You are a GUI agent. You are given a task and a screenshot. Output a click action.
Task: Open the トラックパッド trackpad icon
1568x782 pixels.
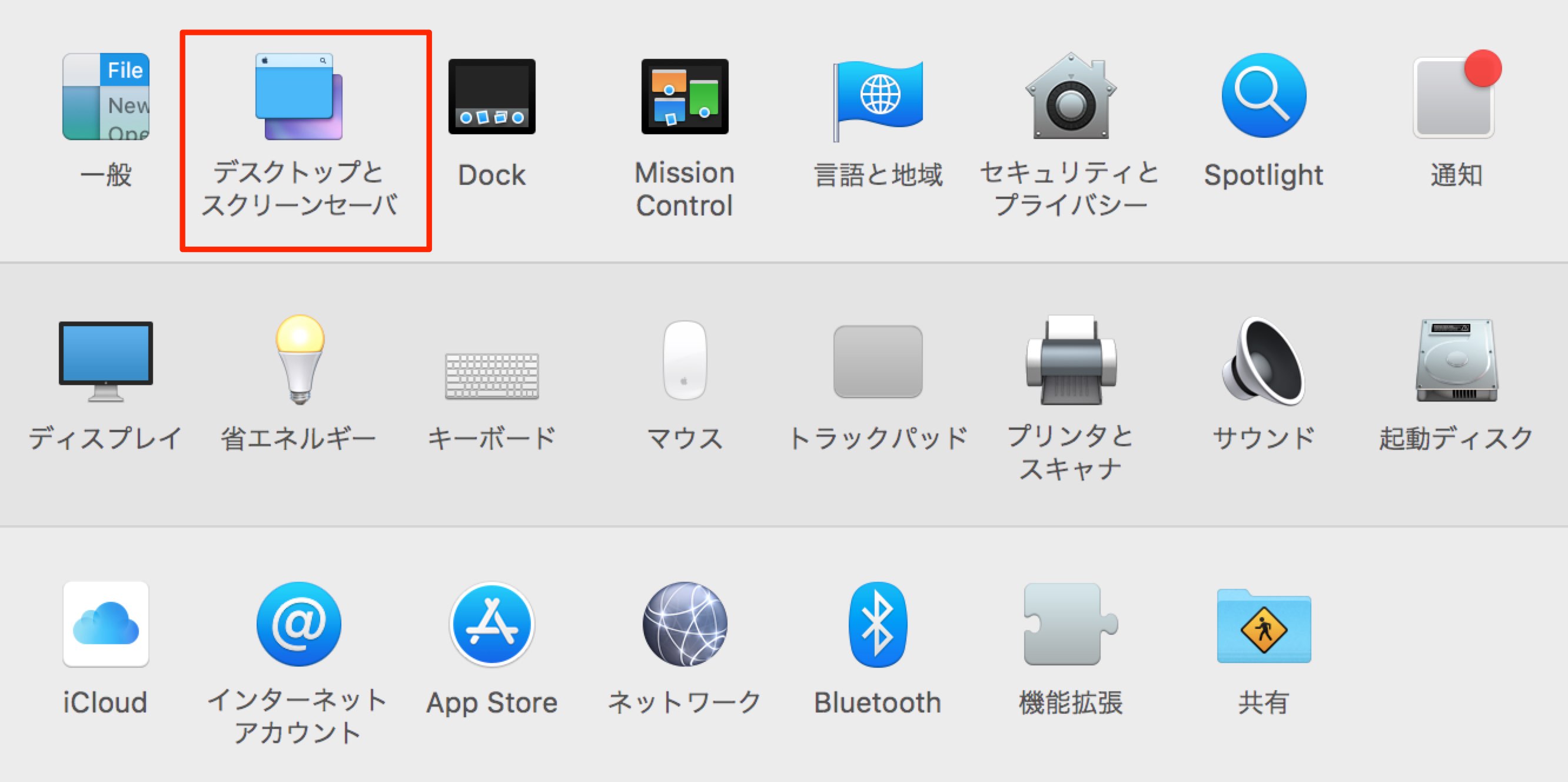coord(878,361)
